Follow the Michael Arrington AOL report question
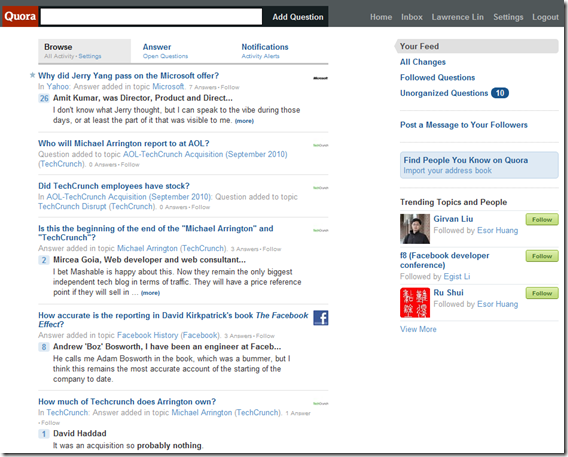Image resolution: width=568 pixels, height=457 pixels. 130,165
